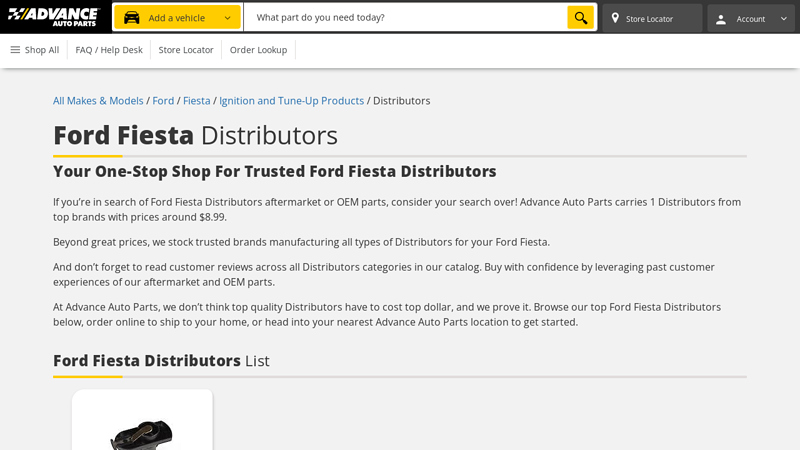Open Order Lookup
Screen dimensions: 800x450
click(x=258, y=49)
